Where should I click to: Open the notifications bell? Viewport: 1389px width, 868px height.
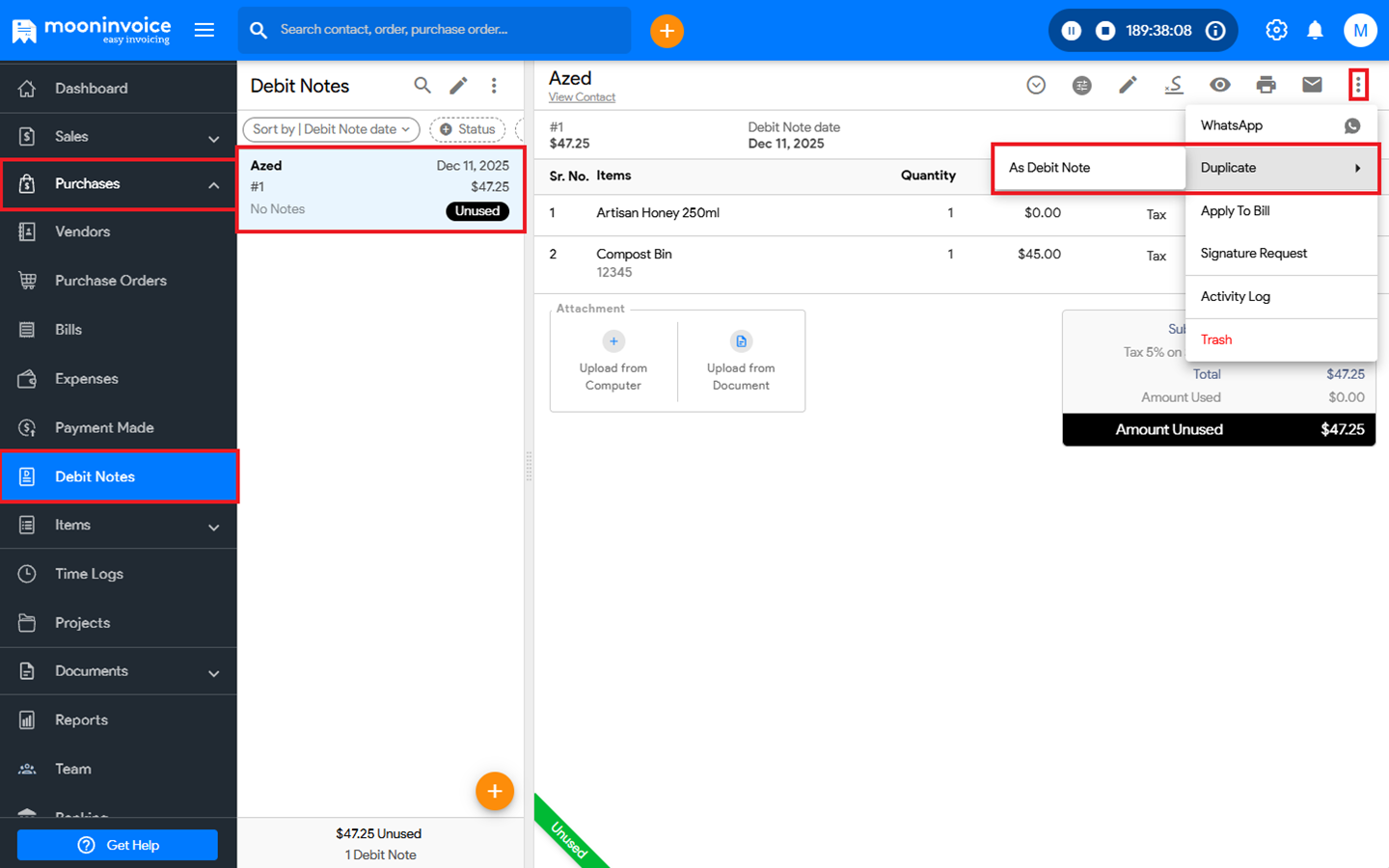point(1315,31)
